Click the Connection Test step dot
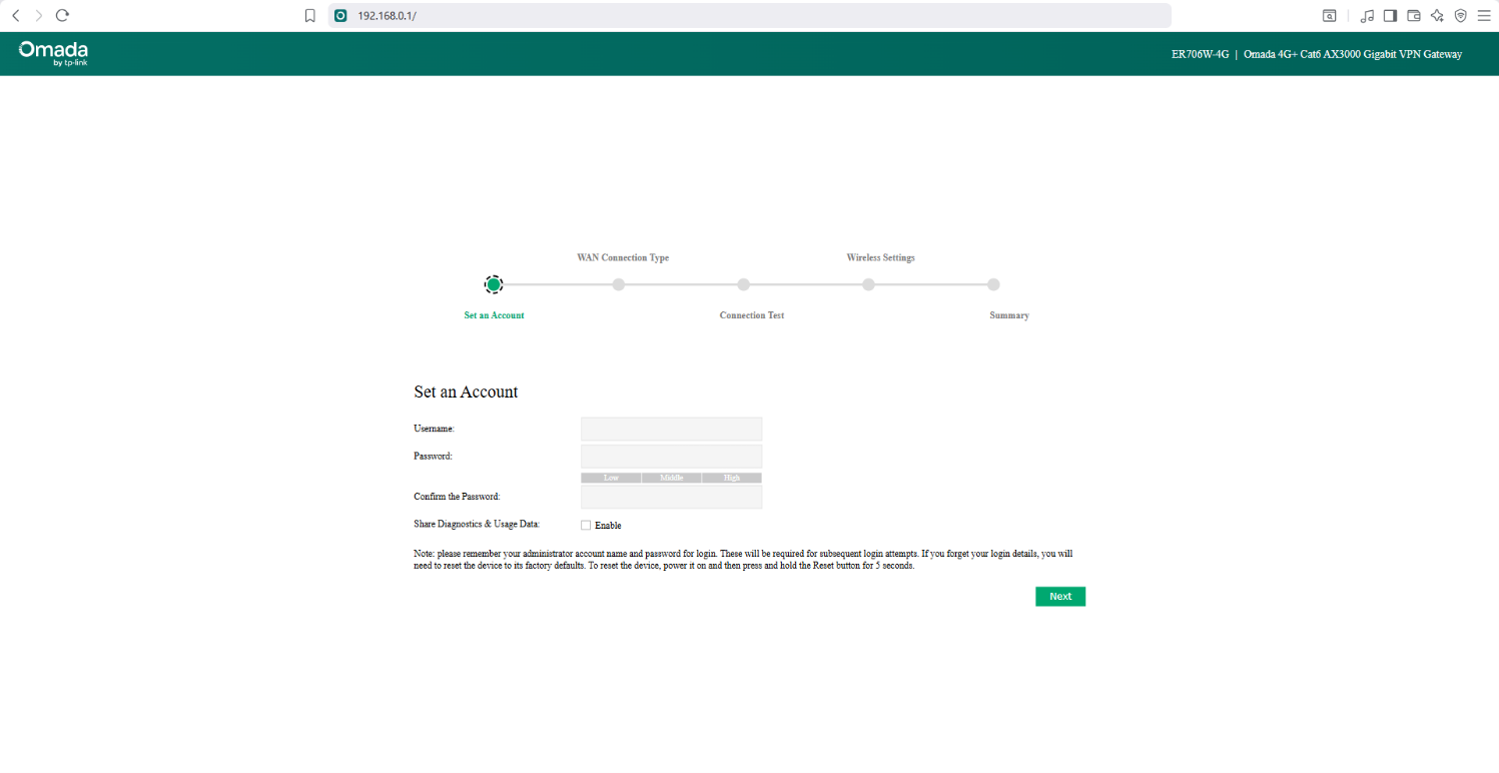Image resolution: width=1499 pixels, height=773 pixels. (744, 285)
